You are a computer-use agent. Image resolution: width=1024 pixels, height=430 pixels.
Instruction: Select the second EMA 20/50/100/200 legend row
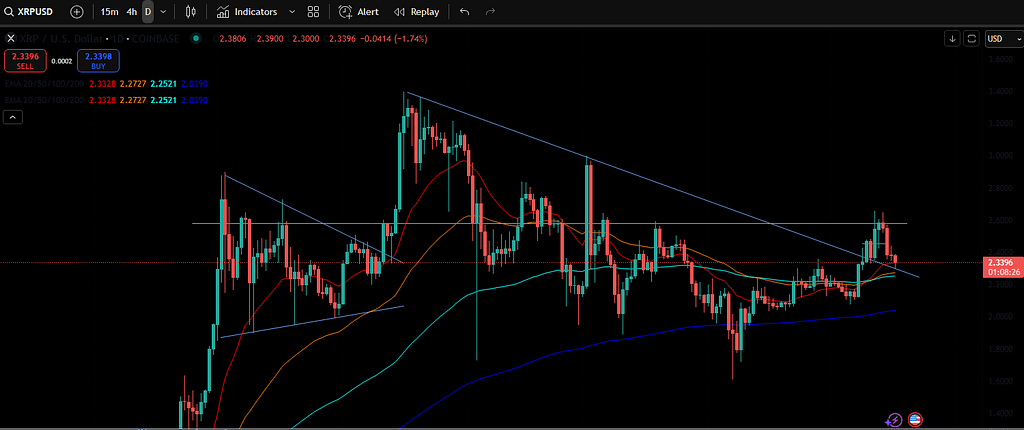(x=106, y=100)
